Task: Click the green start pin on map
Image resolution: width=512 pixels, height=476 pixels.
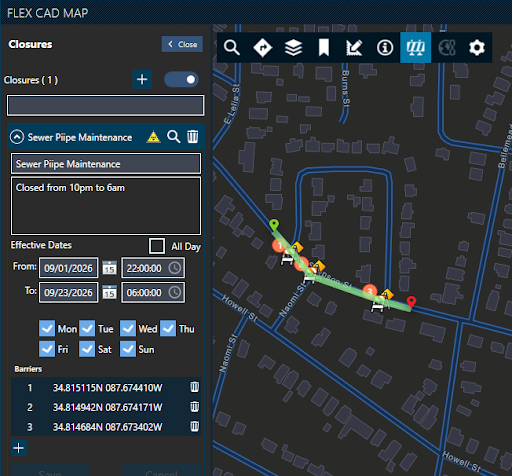Action: (274, 225)
